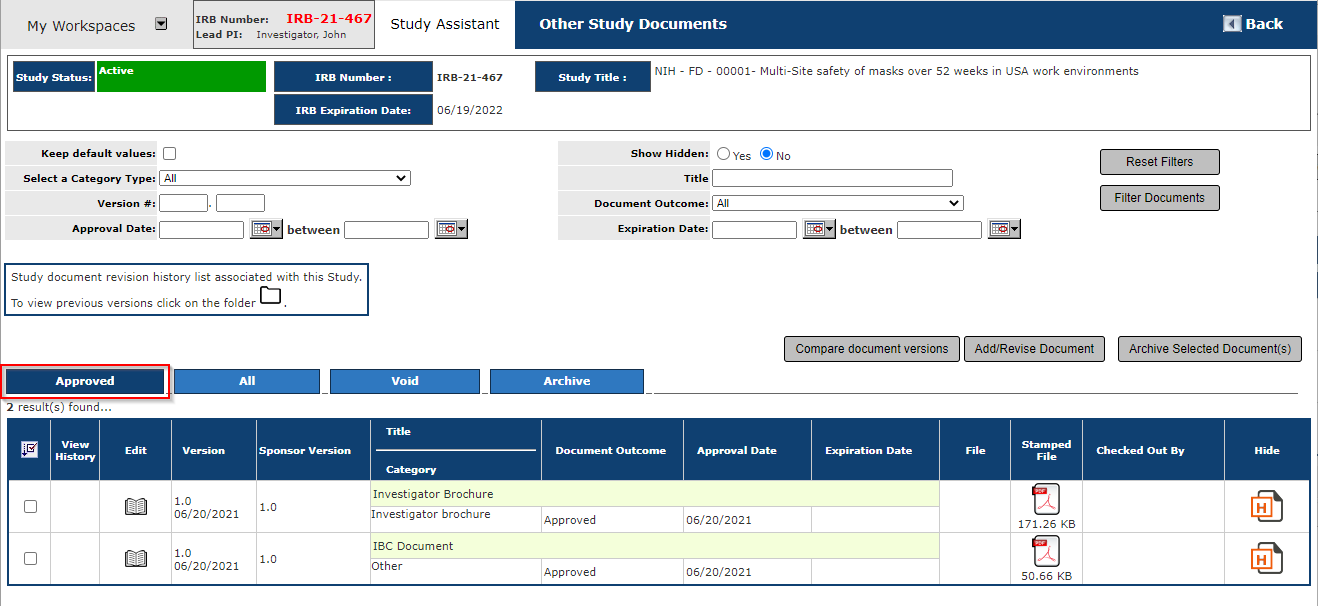Open the second Expiration Date calendar picker
The width and height of the screenshot is (1318, 606).
pyautogui.click(x=1004, y=229)
